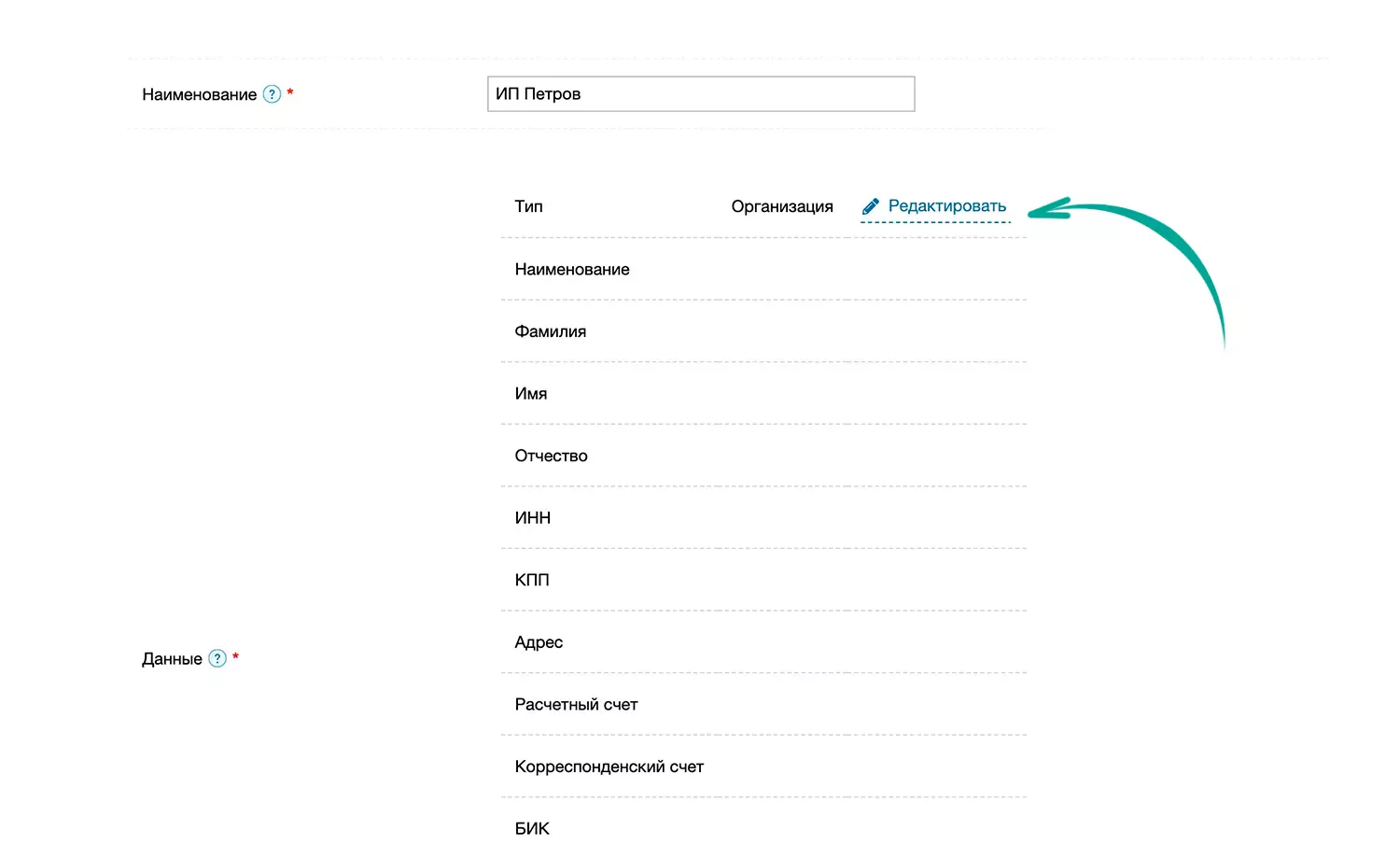The height and width of the screenshot is (844, 1400).
Task: Focus the input field containing ИП Петров
Action: (x=700, y=94)
